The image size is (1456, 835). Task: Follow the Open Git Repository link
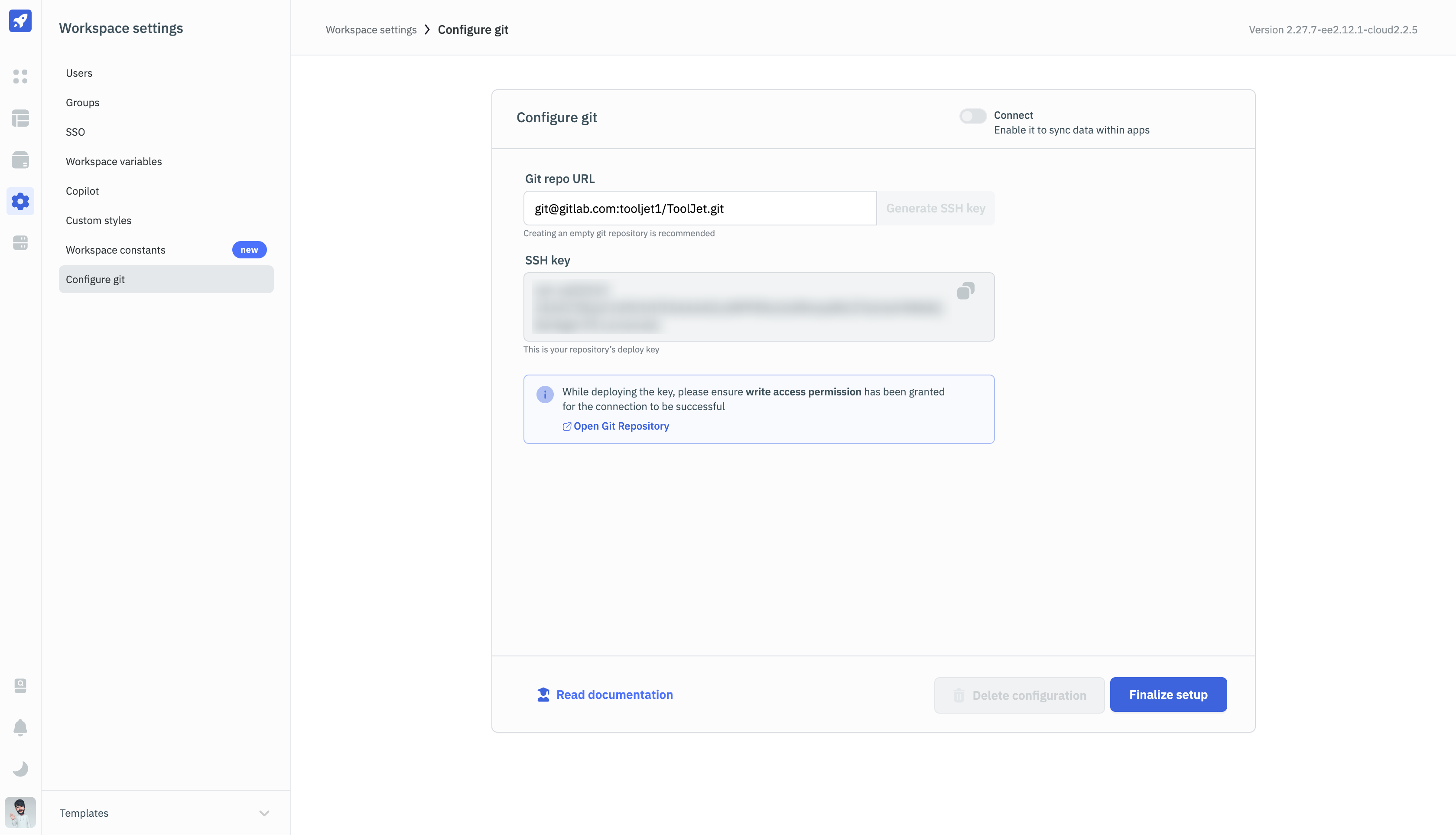621,426
